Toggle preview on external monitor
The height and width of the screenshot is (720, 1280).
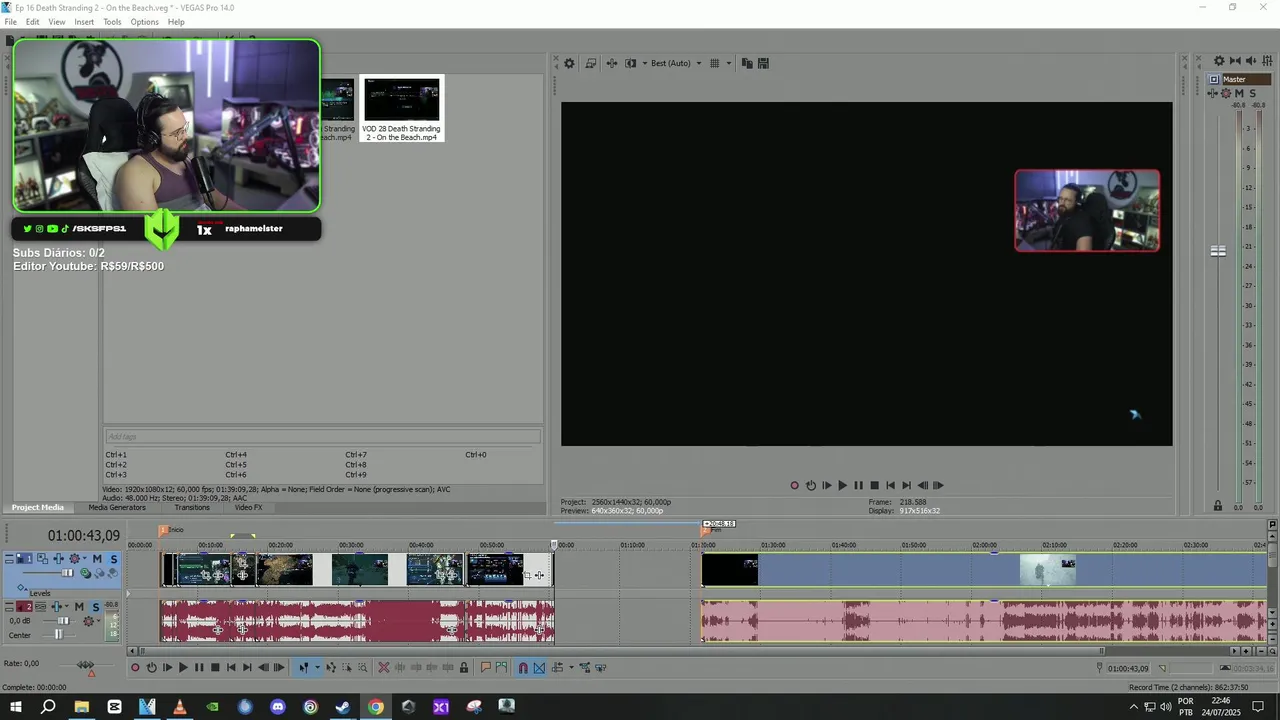(591, 63)
